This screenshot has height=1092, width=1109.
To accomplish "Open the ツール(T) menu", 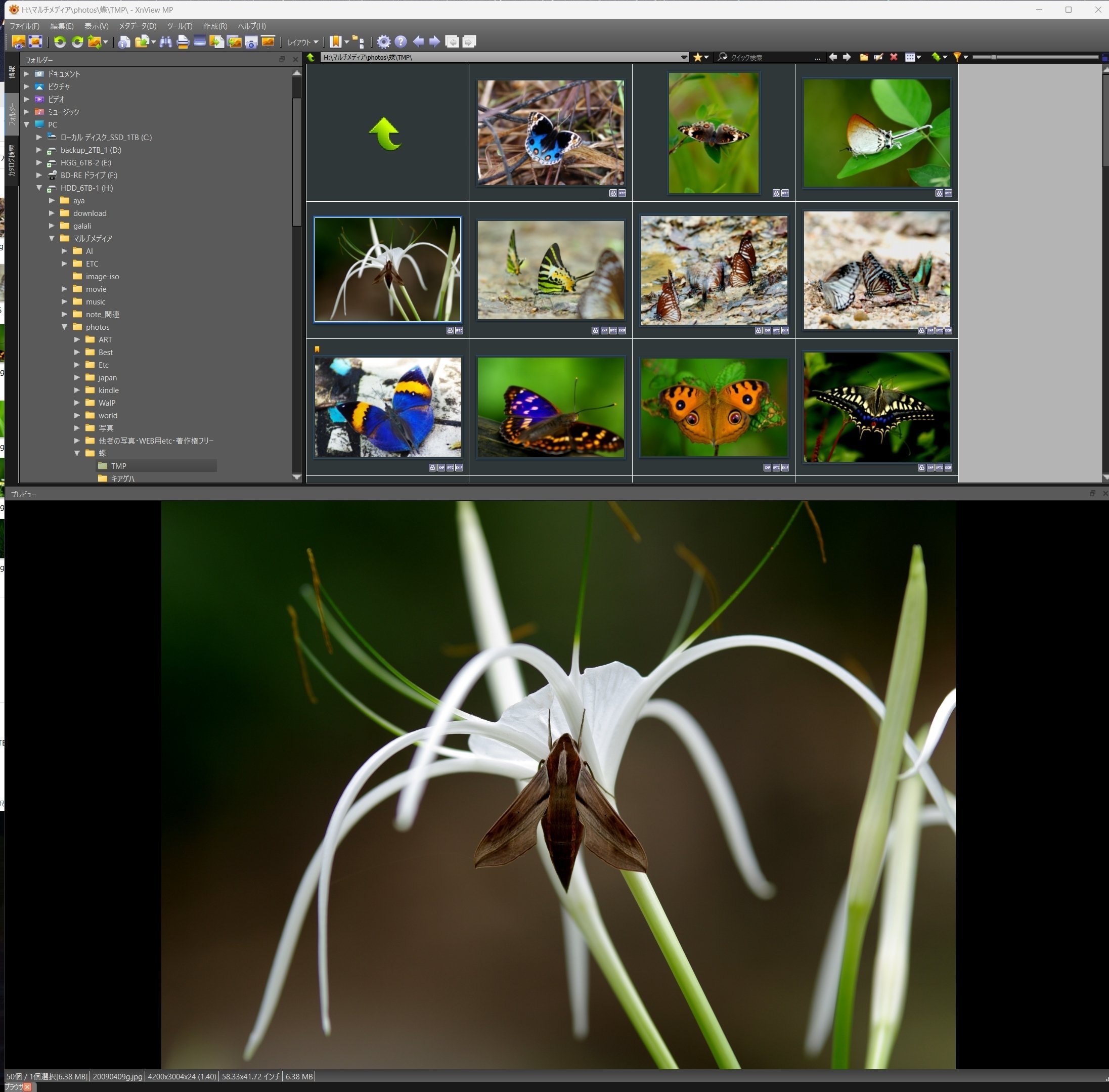I will [x=179, y=26].
